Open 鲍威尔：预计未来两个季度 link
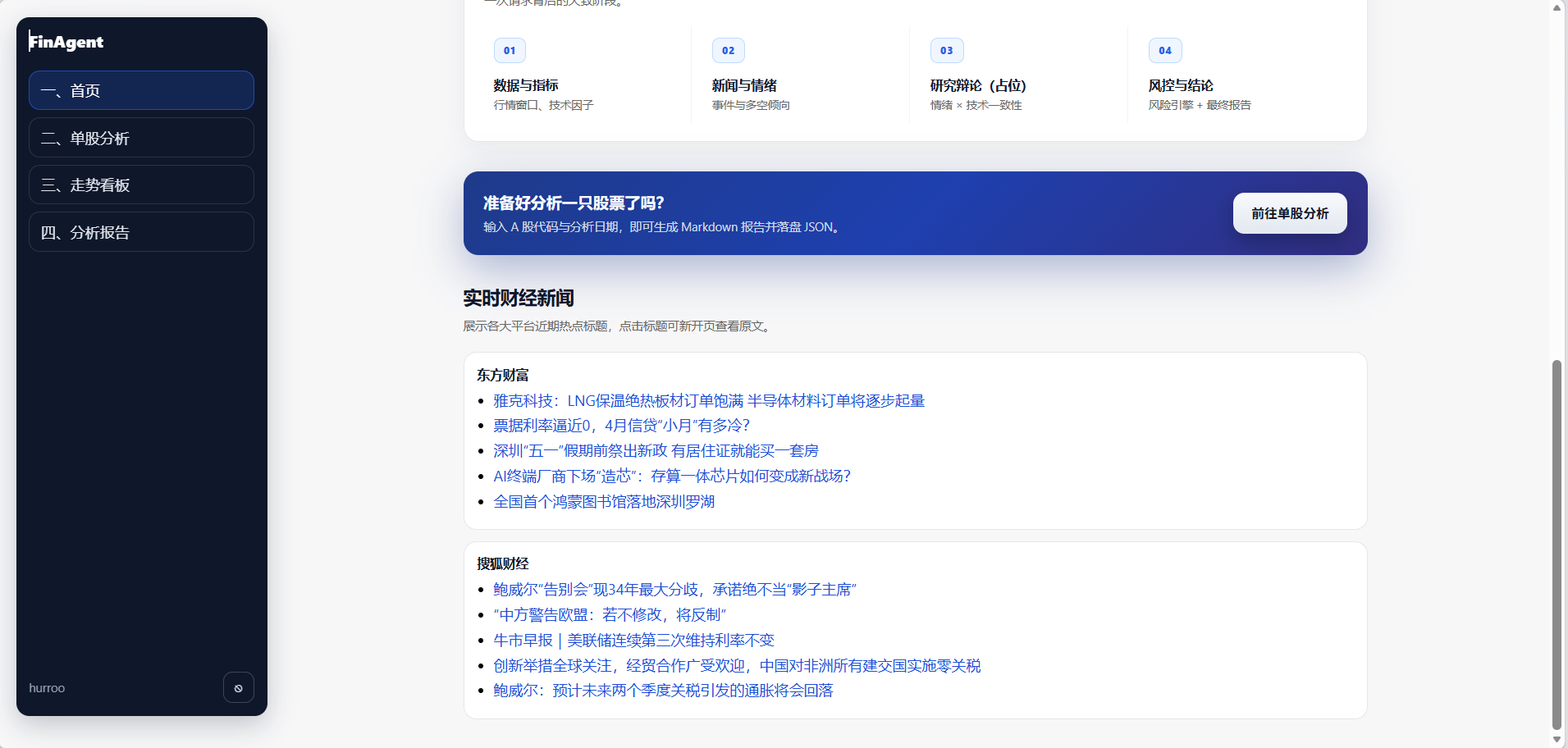 [663, 690]
